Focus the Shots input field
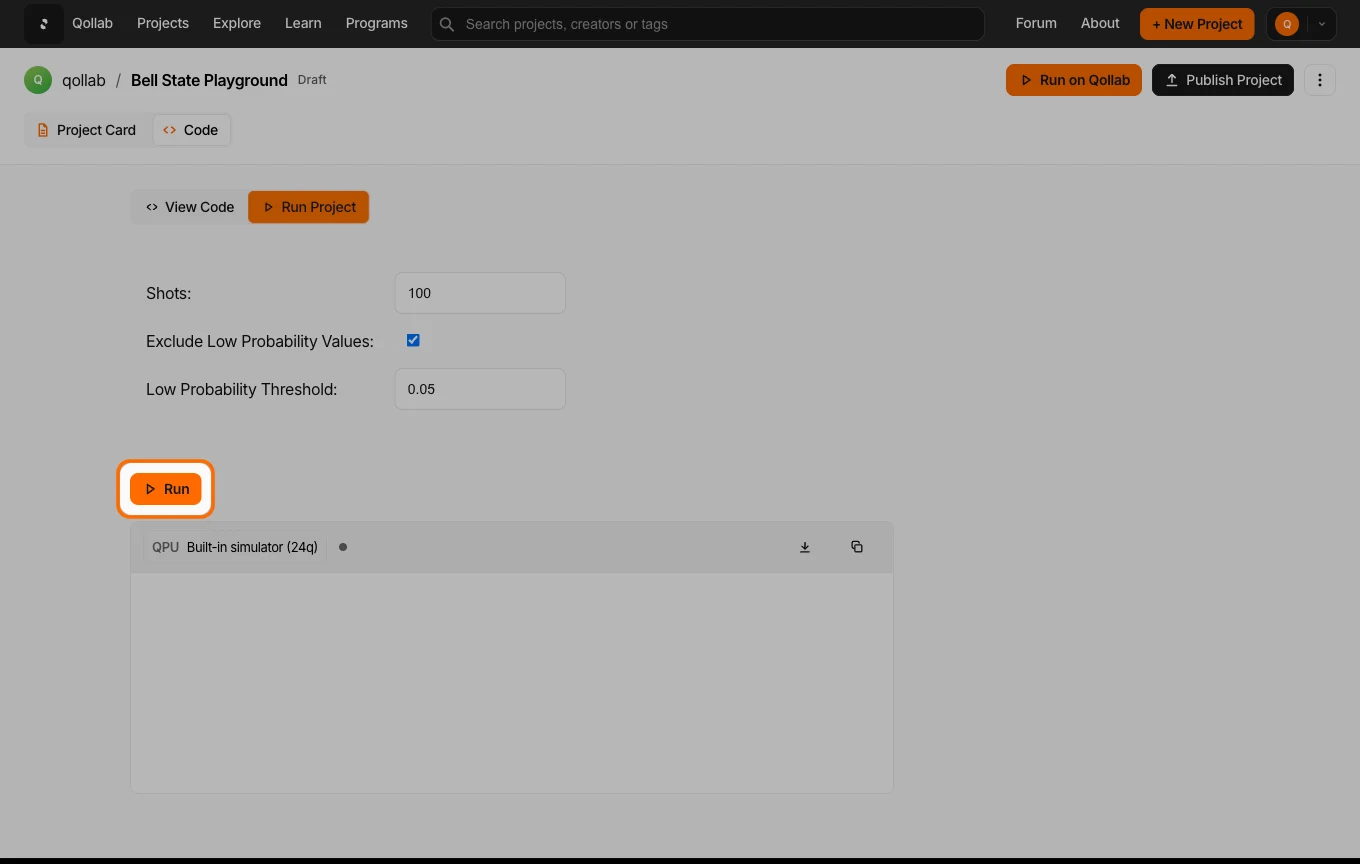The width and height of the screenshot is (1360, 864). point(480,293)
